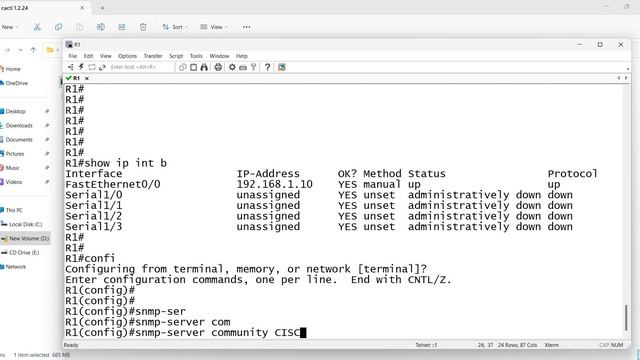Click the Print icon in SecureCRT

(218, 67)
